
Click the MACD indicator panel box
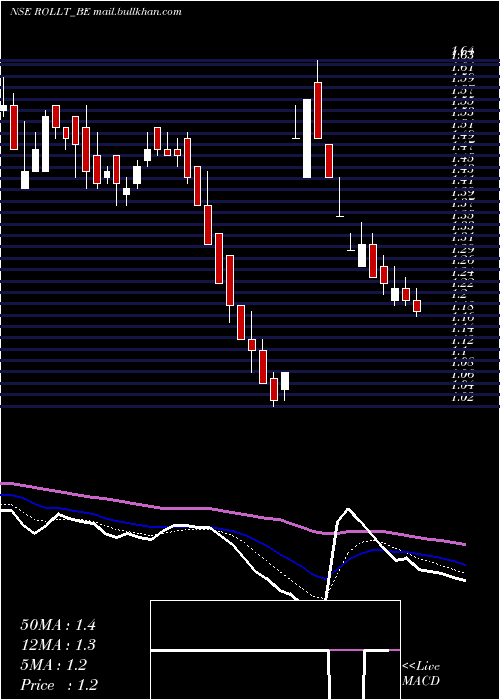(x=275, y=650)
